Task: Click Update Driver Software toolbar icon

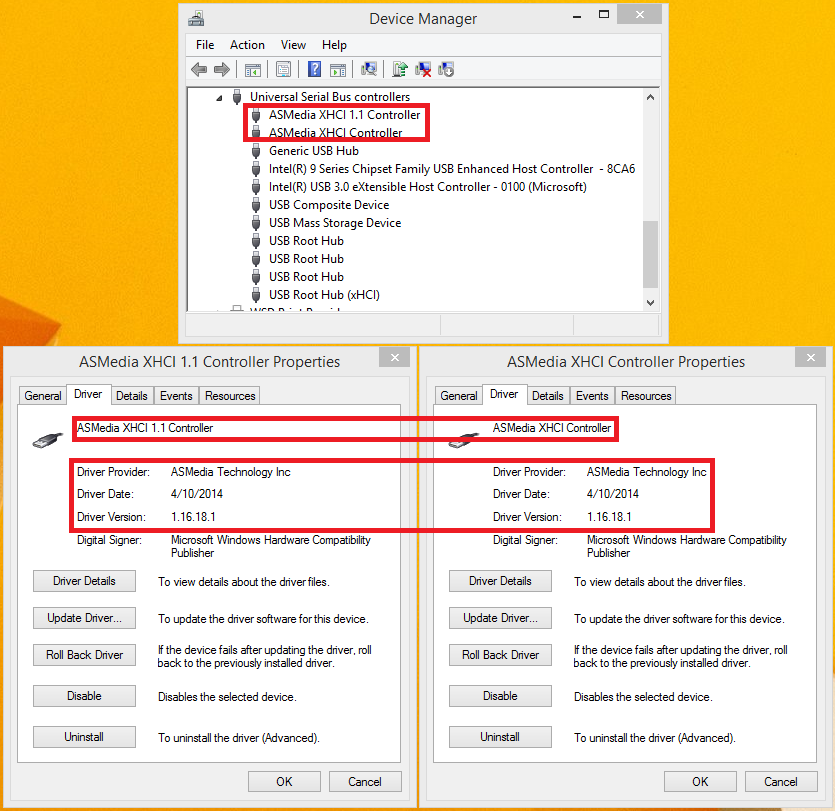Action: [x=400, y=69]
